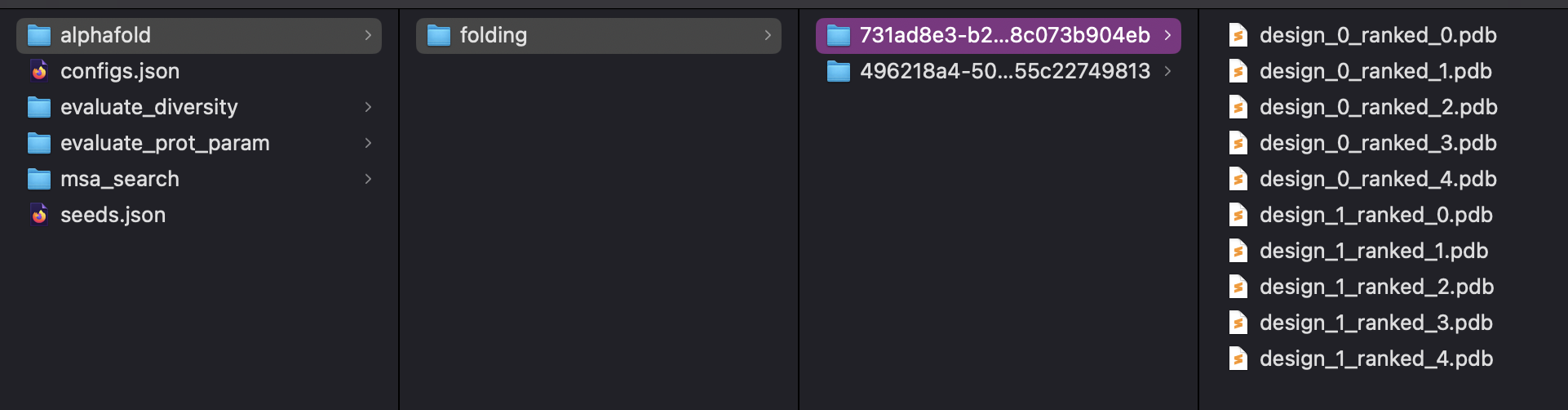This screenshot has height=410, width=1568.
Task: Select the design_0_ranked_4.pdb file
Action: click(x=1378, y=179)
